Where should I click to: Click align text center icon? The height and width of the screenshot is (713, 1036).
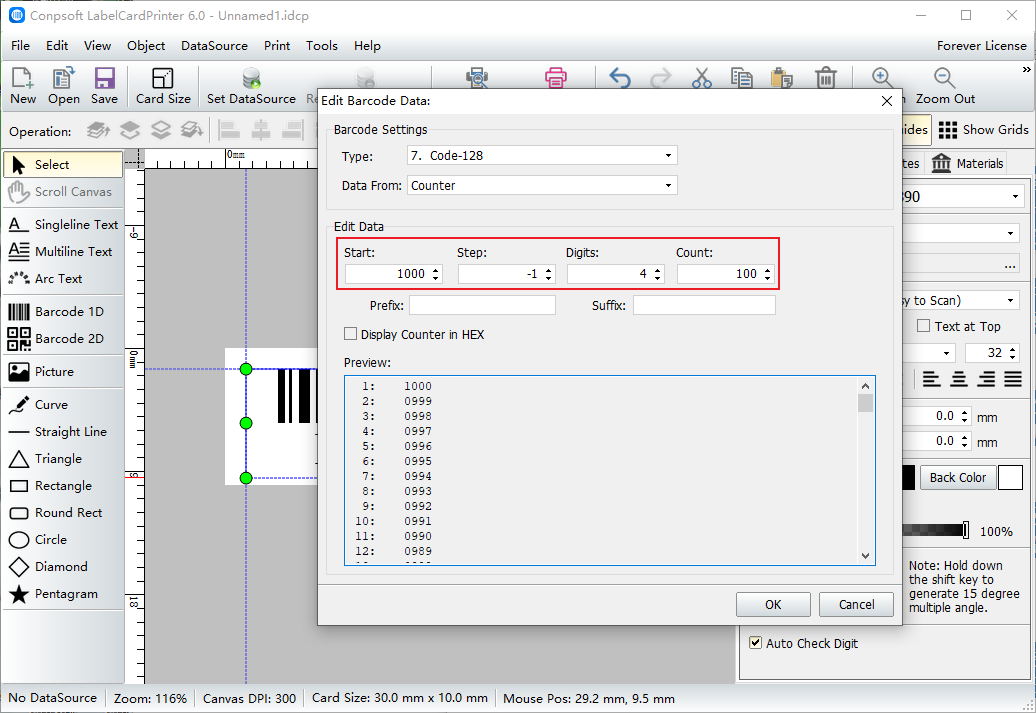click(x=959, y=379)
